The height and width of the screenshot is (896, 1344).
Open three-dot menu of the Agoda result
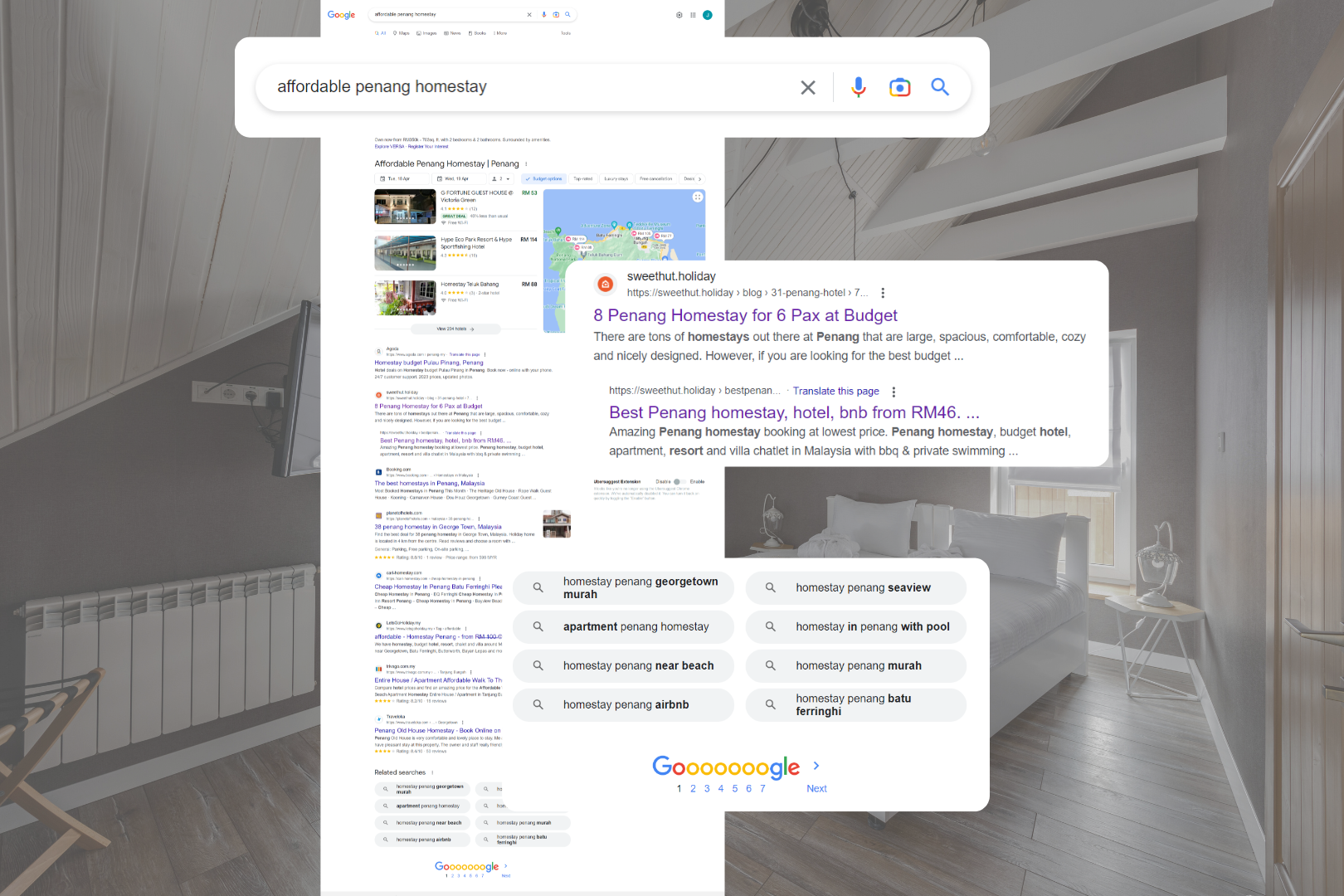(x=485, y=354)
